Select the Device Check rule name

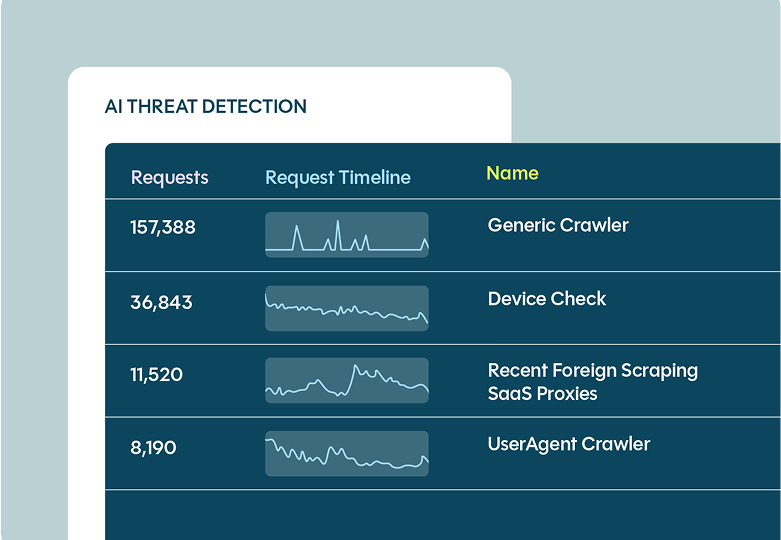coord(547,299)
